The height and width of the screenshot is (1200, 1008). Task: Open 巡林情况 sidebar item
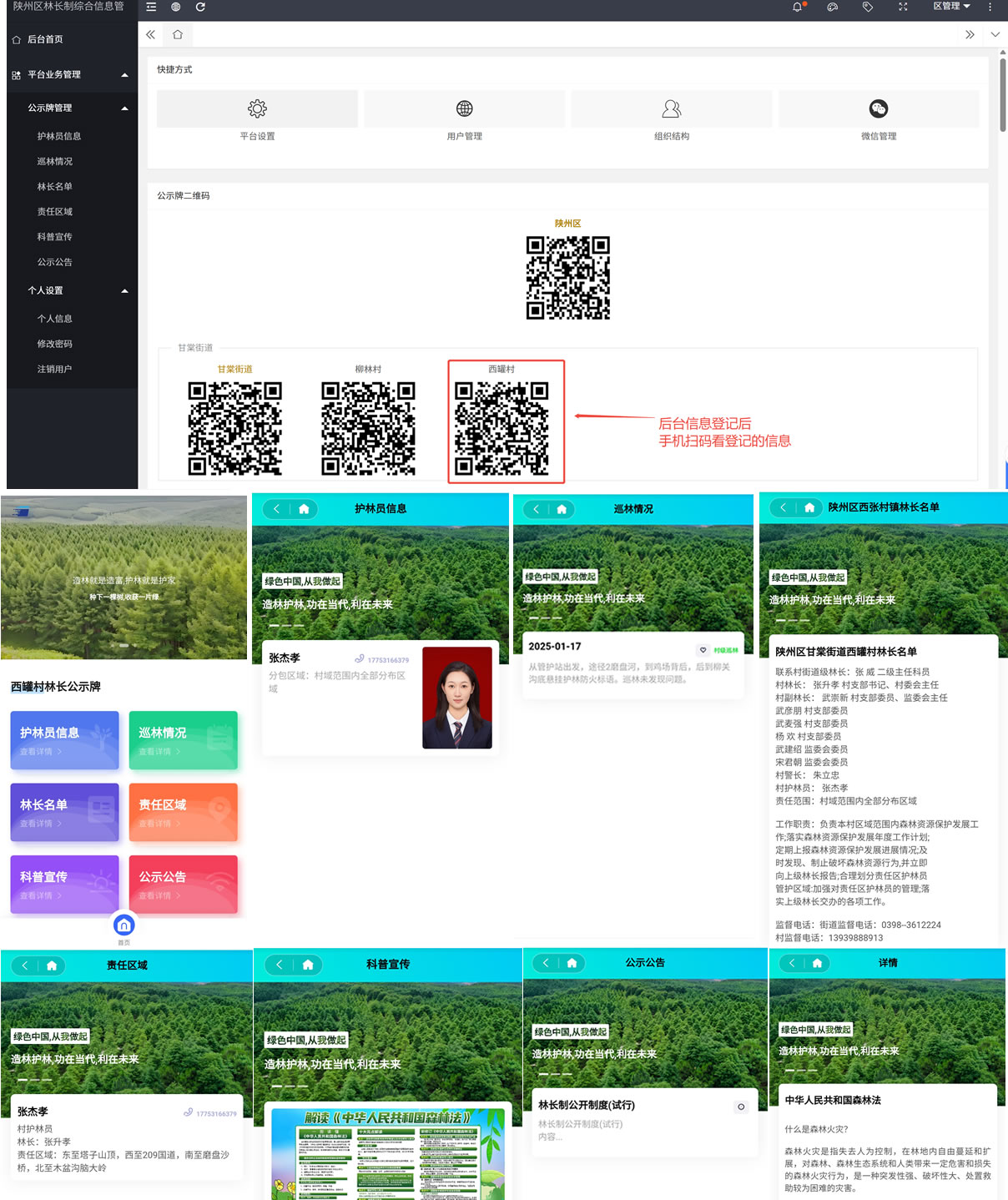55,161
